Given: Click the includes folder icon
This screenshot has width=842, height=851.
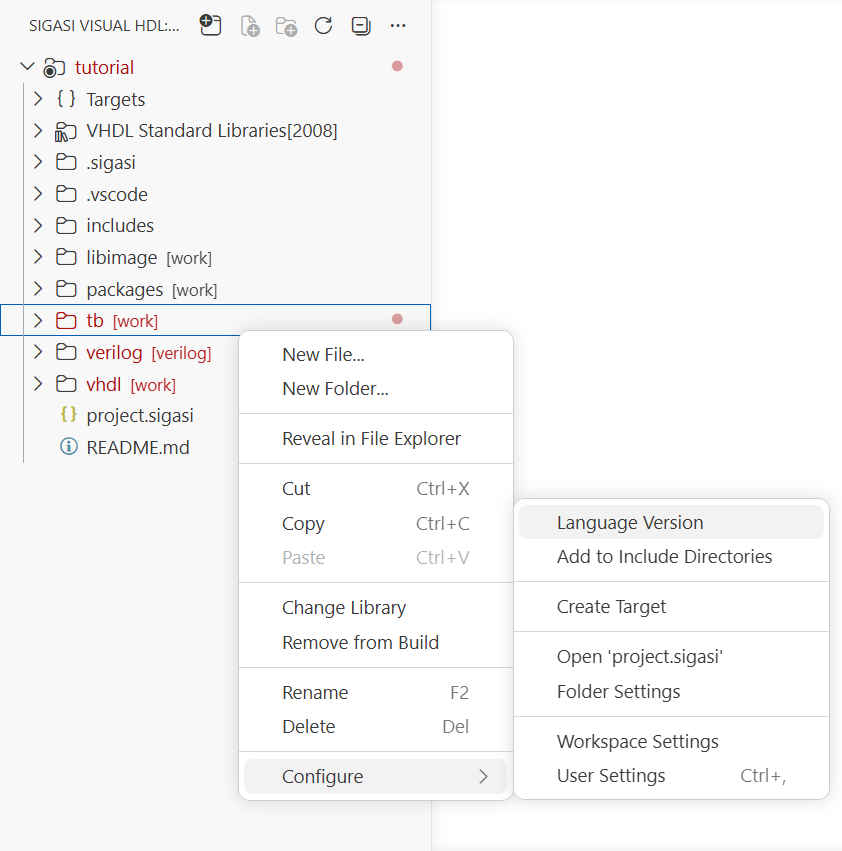Looking at the screenshot, I should [x=66, y=225].
